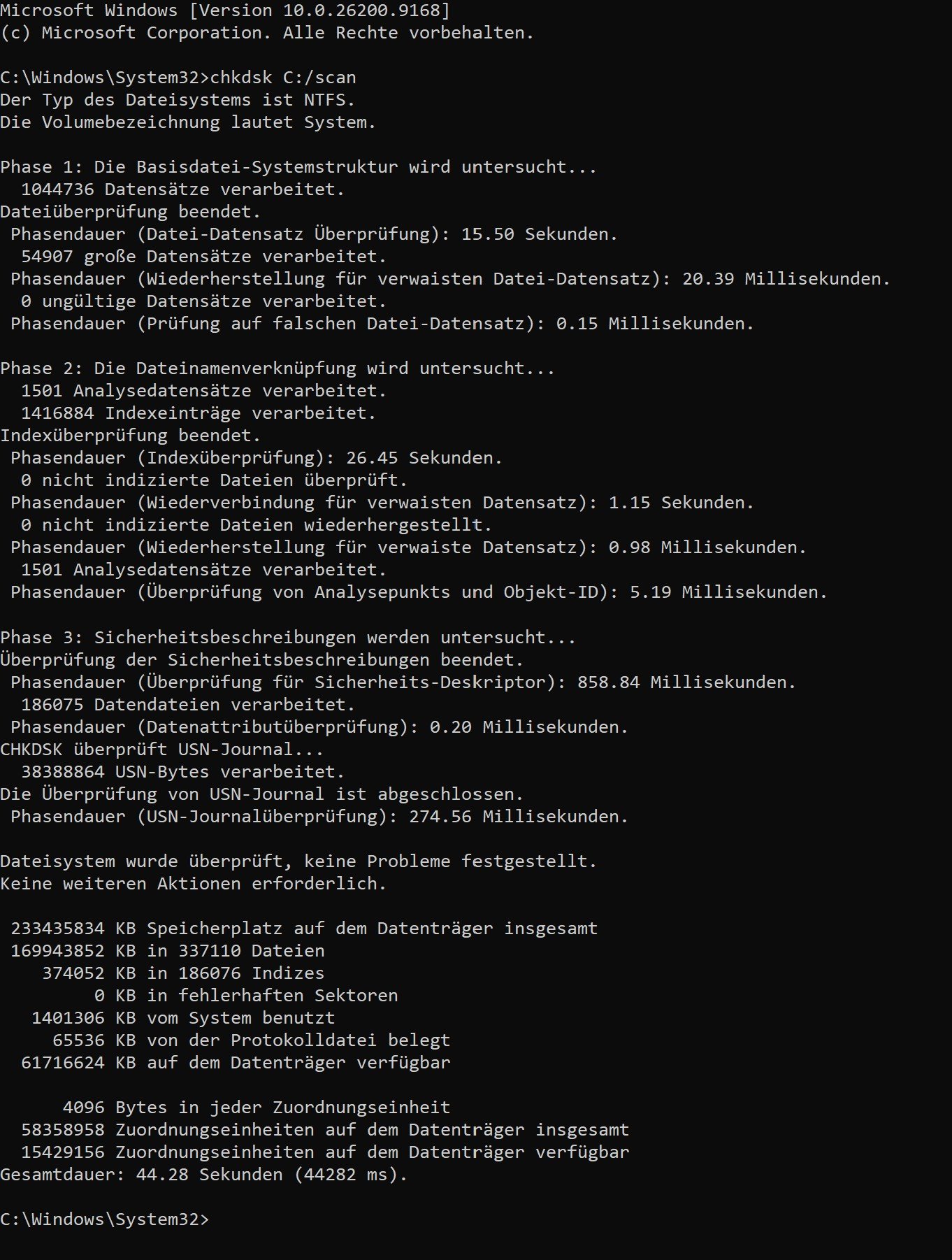Image resolution: width=952 pixels, height=1260 pixels.
Task: Click the '1044736 Datensätze verarbeitet' line
Action: (x=183, y=189)
